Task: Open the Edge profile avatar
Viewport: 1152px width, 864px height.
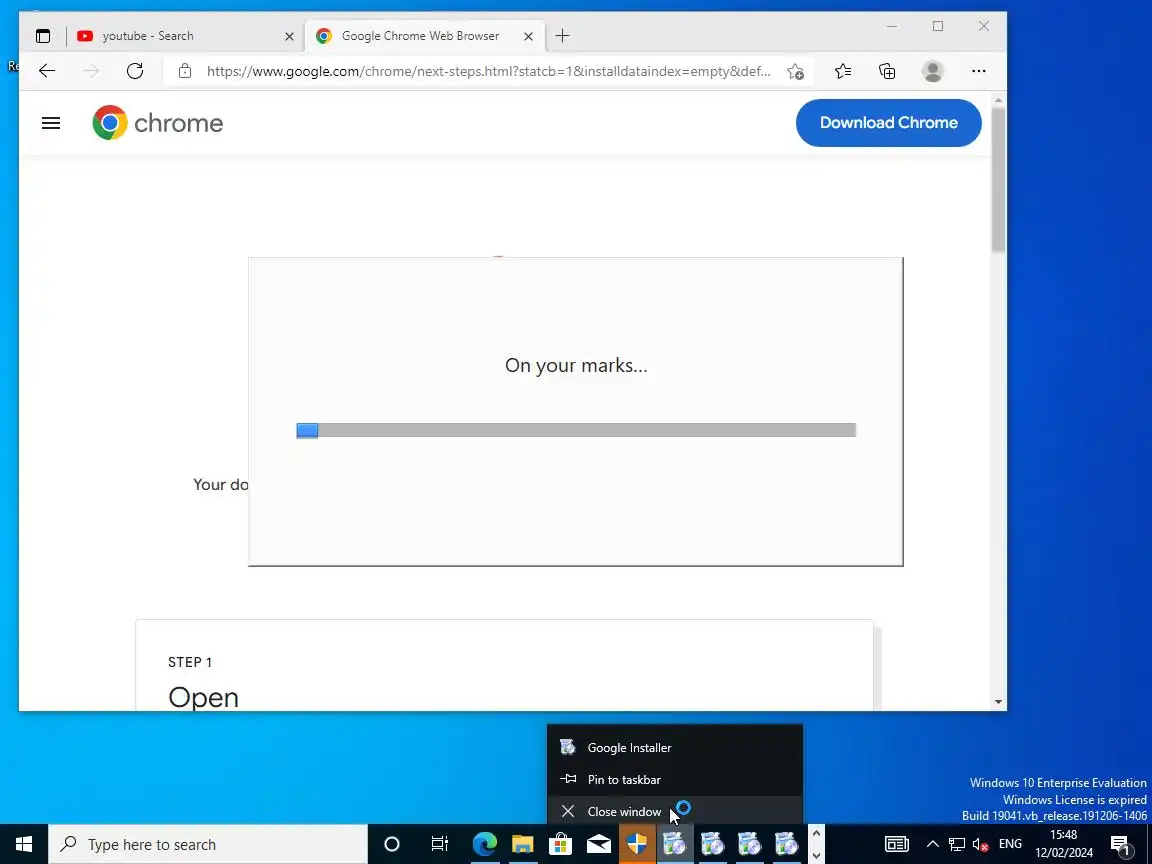Action: tap(933, 71)
